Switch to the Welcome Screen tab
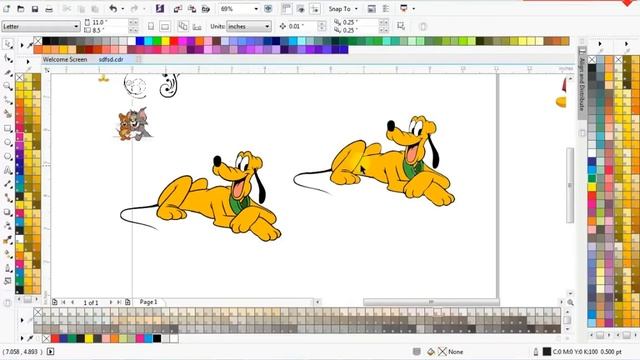Screen dimensions: 640x360 pyautogui.click(x=65, y=60)
